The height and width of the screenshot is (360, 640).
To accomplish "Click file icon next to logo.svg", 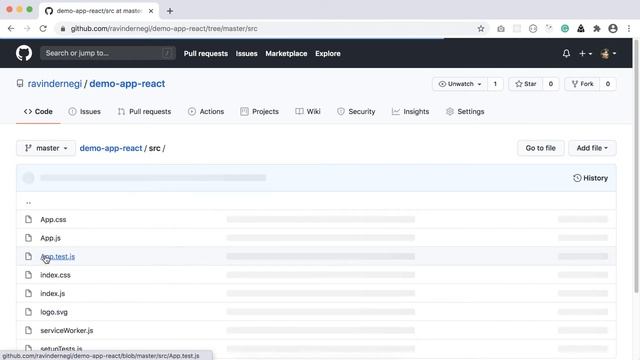I will 28,312.
